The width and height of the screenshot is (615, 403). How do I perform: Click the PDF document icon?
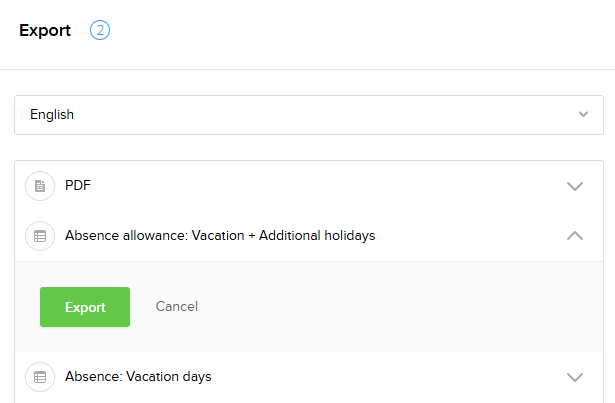pos(40,186)
